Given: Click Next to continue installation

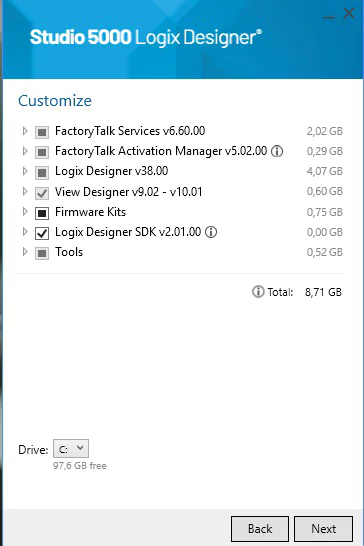Looking at the screenshot, I should 324,529.
